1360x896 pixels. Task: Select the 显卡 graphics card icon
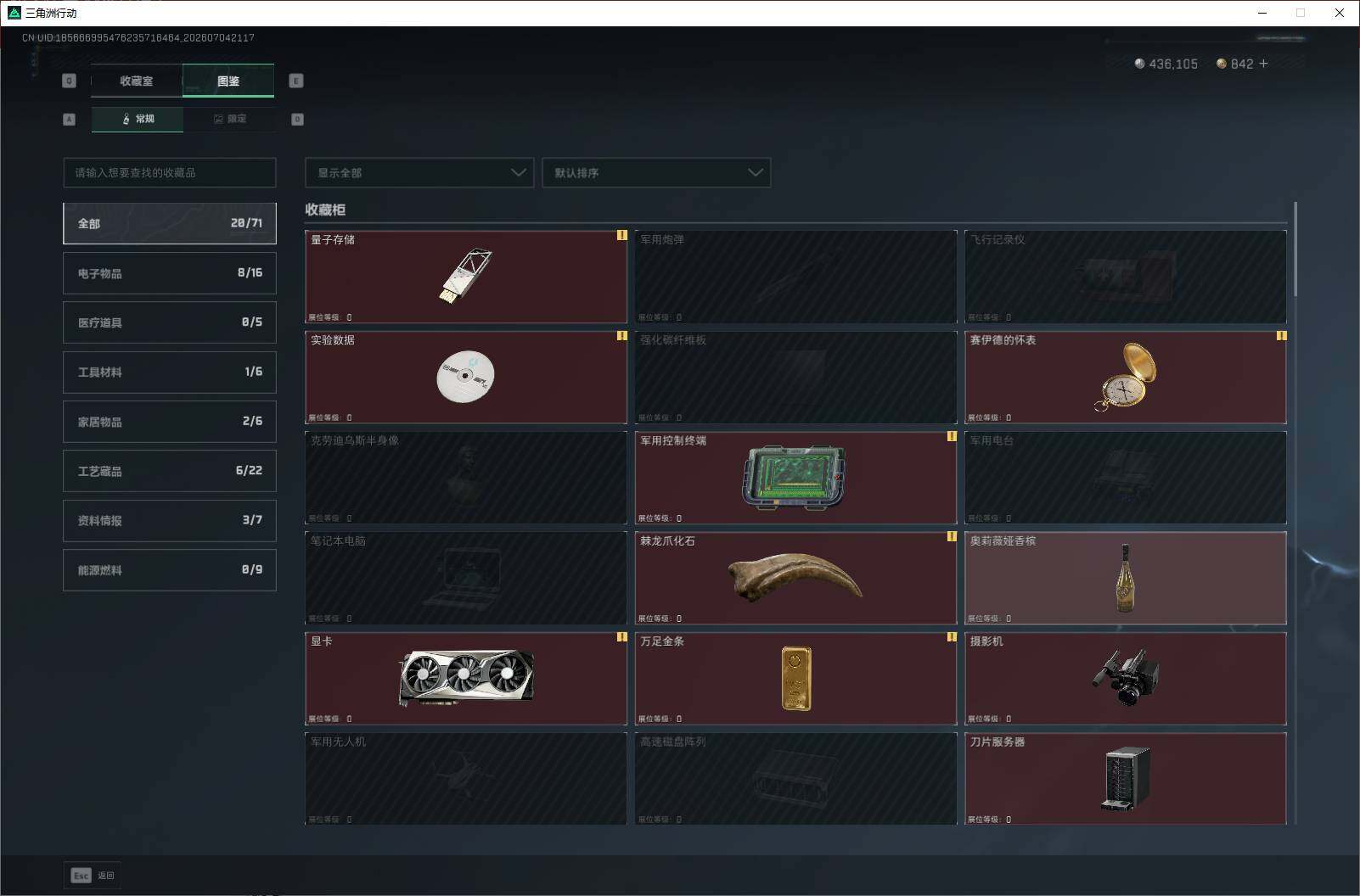(467, 678)
